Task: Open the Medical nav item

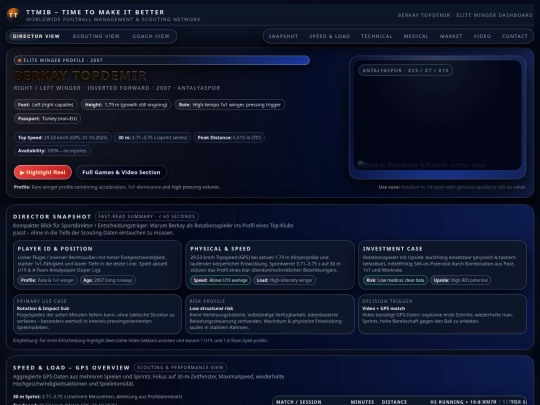Action: [416, 36]
